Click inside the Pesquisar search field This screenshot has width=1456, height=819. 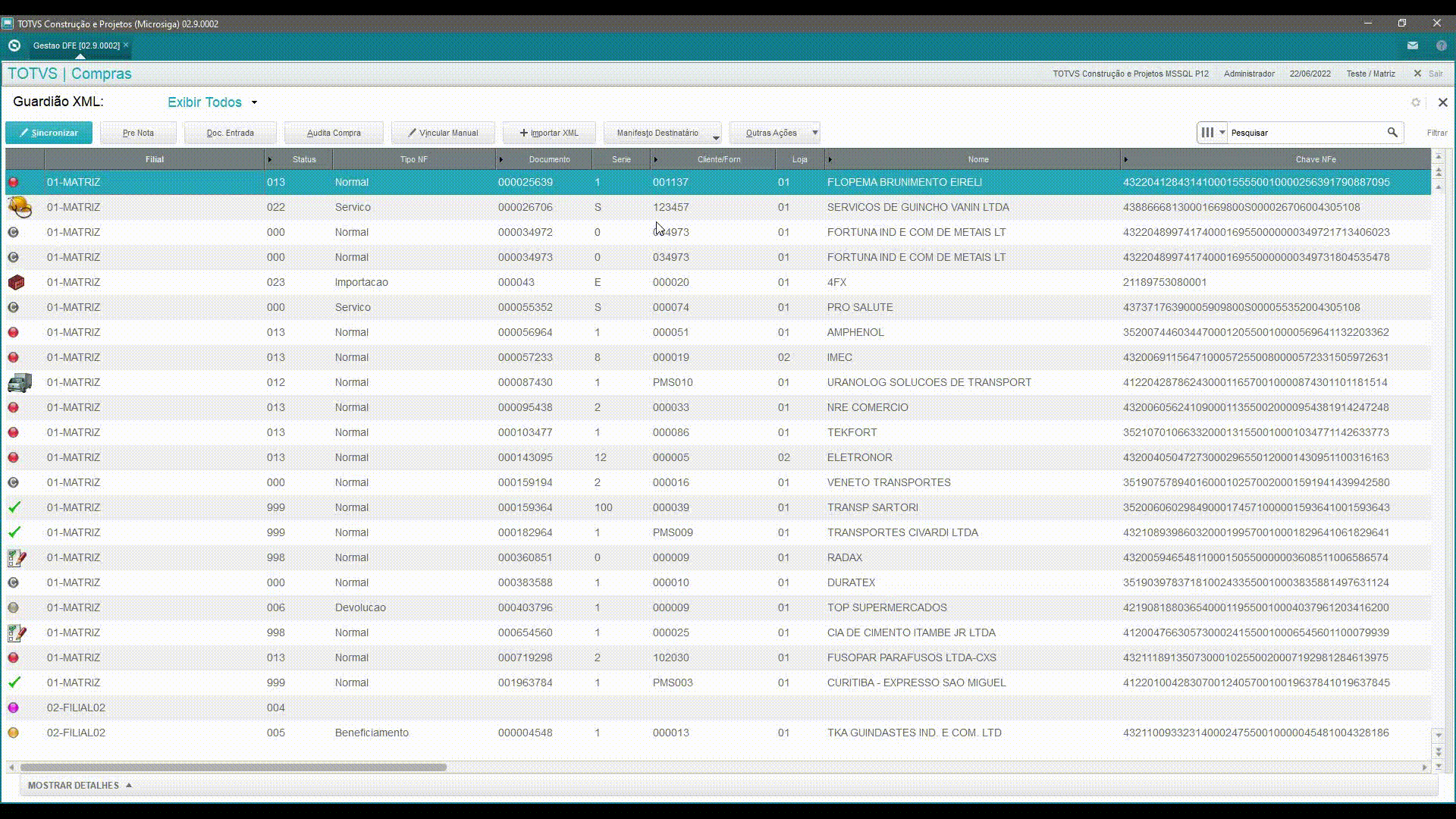1306,133
